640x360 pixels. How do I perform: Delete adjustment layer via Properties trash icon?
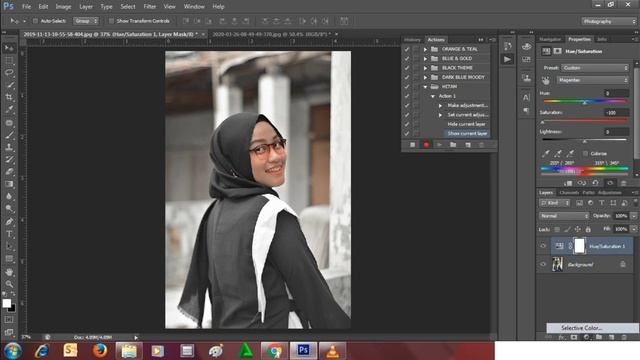click(x=624, y=183)
